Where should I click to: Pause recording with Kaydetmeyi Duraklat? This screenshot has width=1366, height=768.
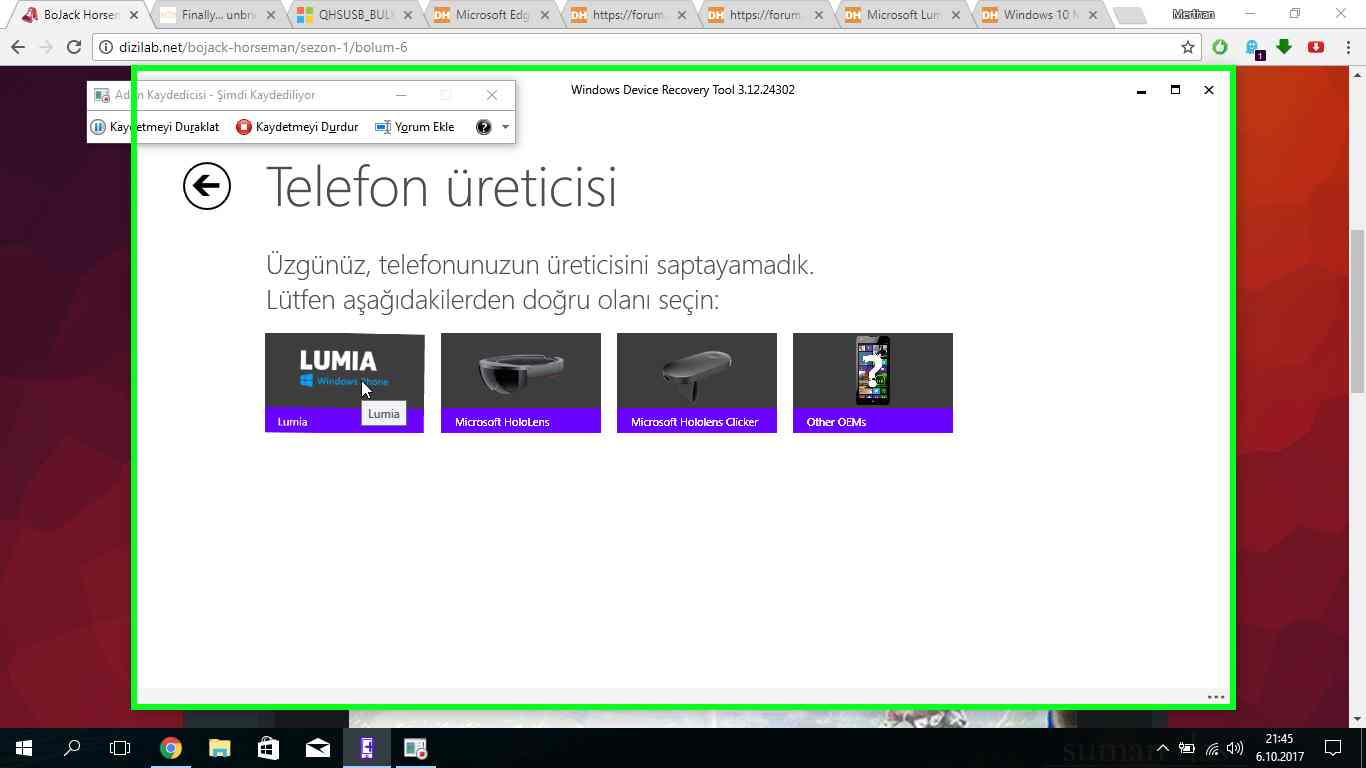(x=155, y=127)
